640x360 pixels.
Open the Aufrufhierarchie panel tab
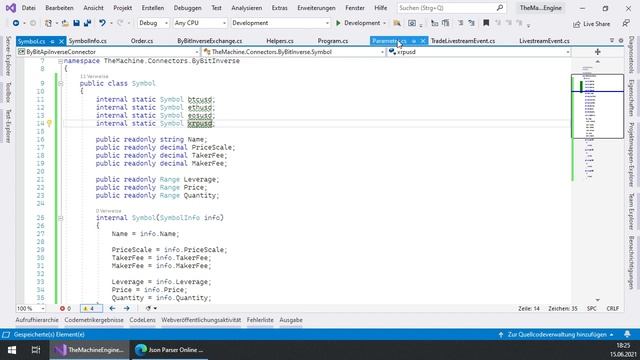(37, 320)
